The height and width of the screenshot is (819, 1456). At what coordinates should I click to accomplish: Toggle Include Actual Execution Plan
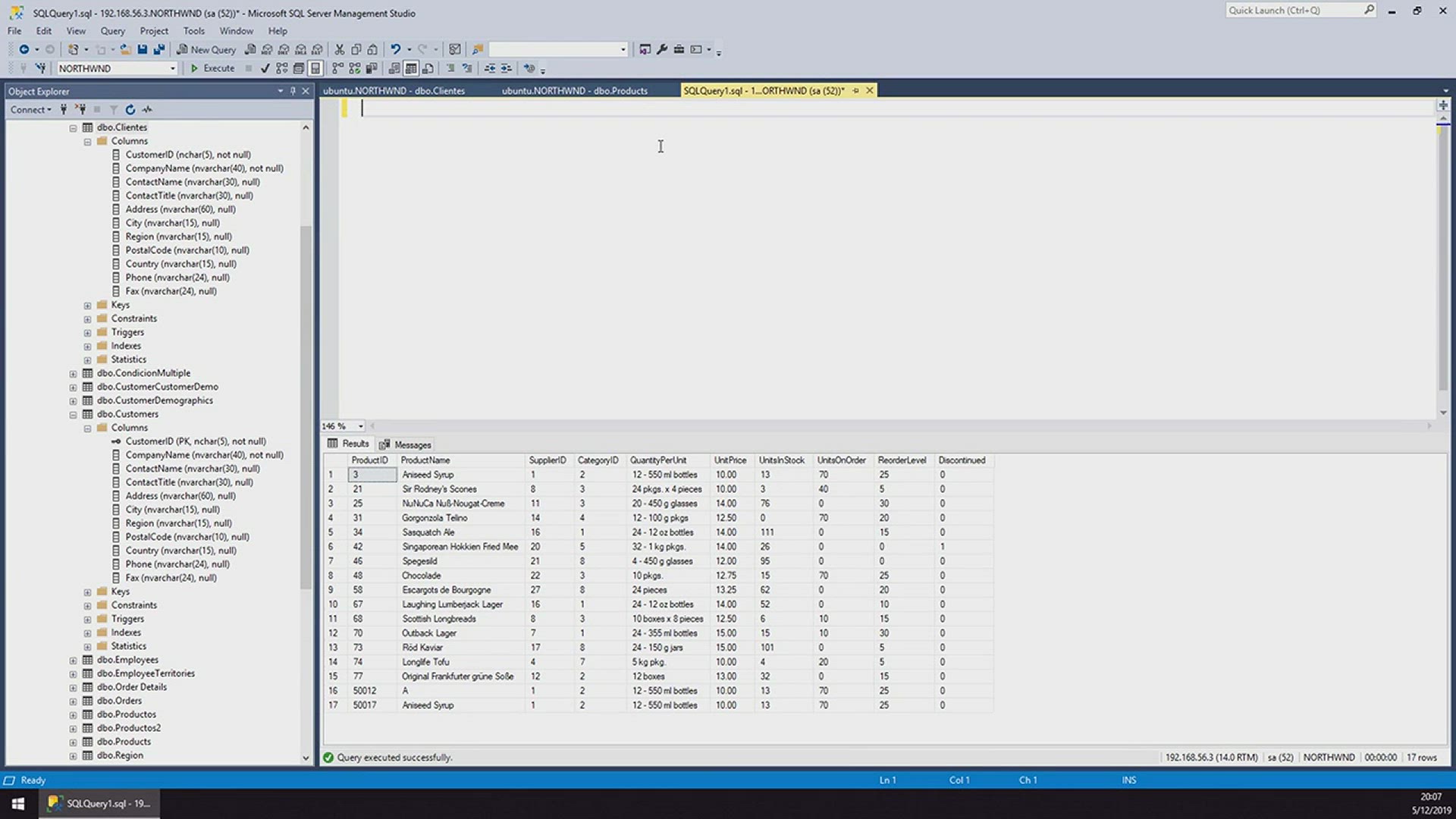[x=337, y=68]
